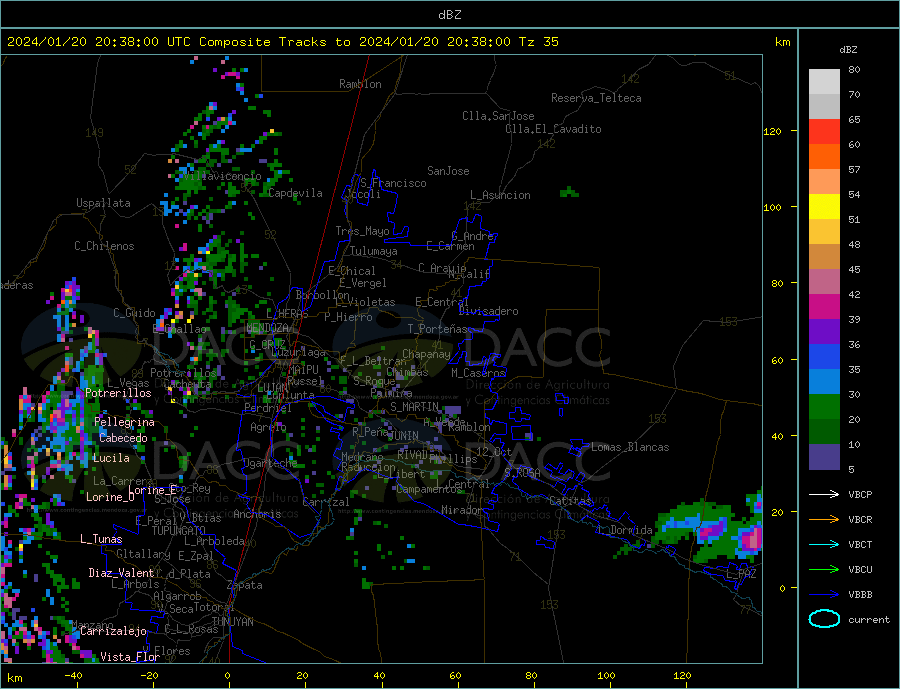Viewport: 900px width, 689px height.
Task: Click the 'Clla.El_Cavadito' label
Action: (x=553, y=129)
